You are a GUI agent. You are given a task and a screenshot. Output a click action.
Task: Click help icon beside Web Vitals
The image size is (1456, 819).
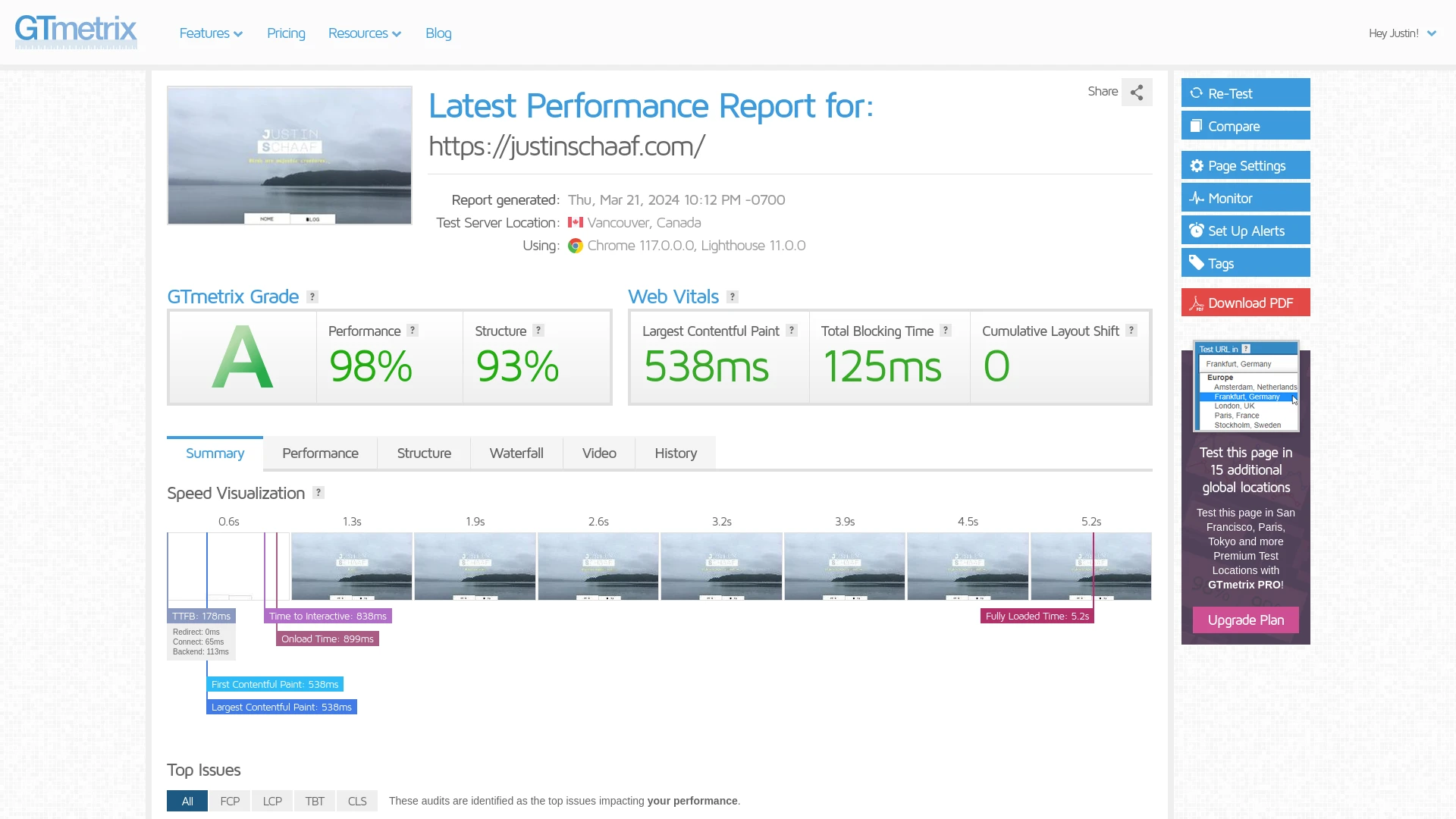tap(733, 297)
